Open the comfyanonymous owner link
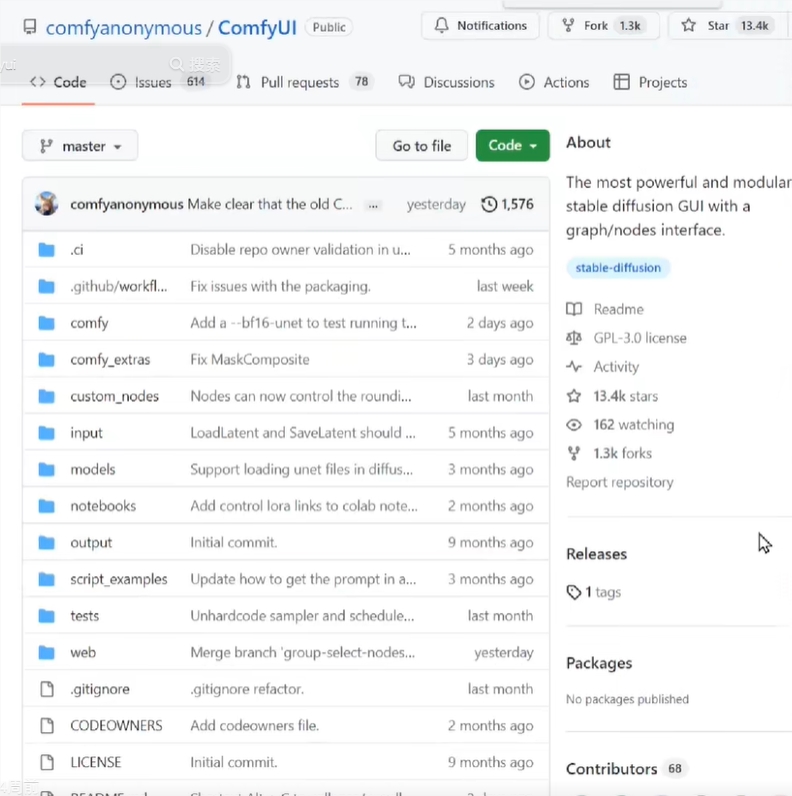This screenshot has height=796, width=792. coord(123,27)
